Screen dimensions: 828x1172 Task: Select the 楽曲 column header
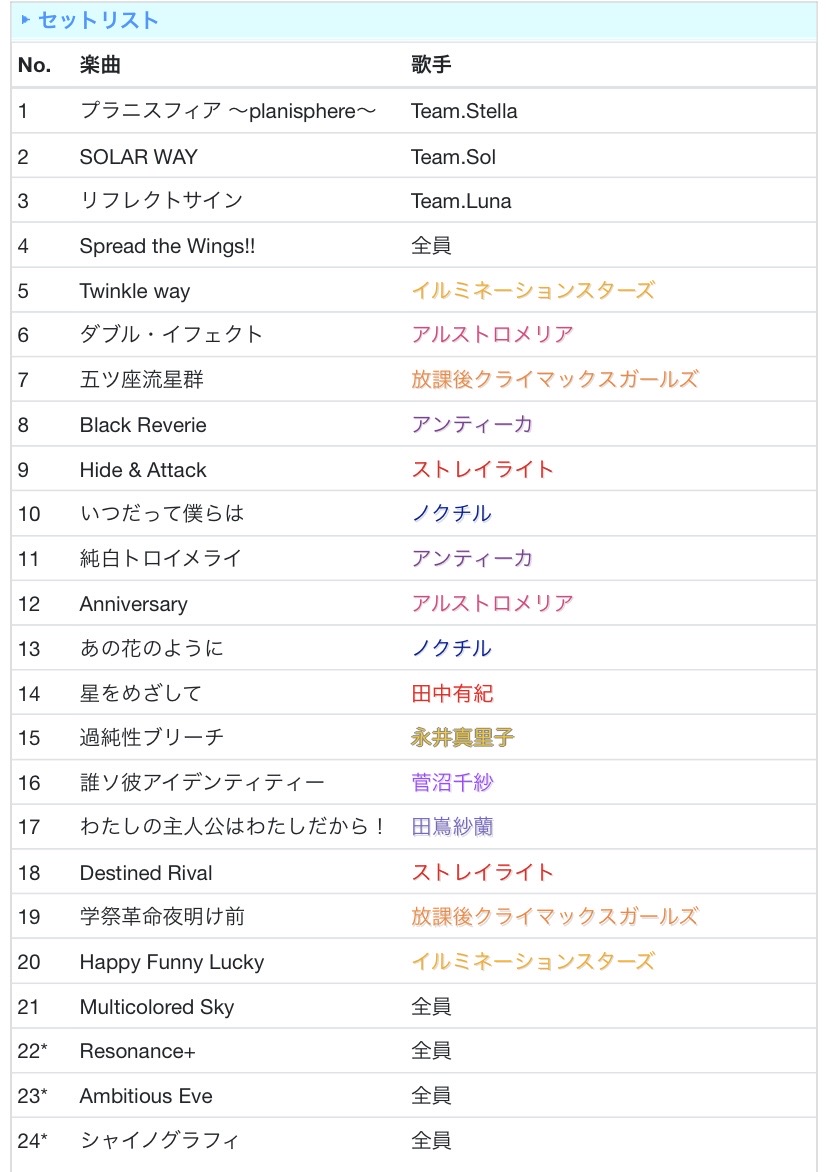point(100,65)
